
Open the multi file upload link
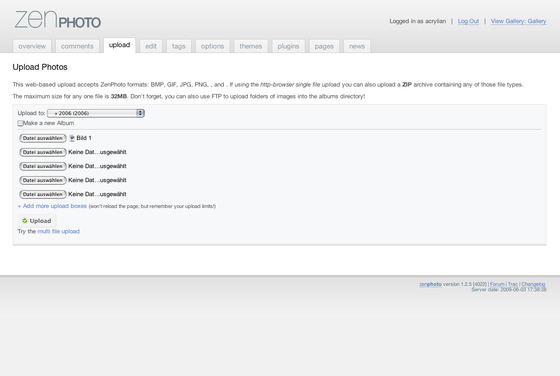pos(59,231)
